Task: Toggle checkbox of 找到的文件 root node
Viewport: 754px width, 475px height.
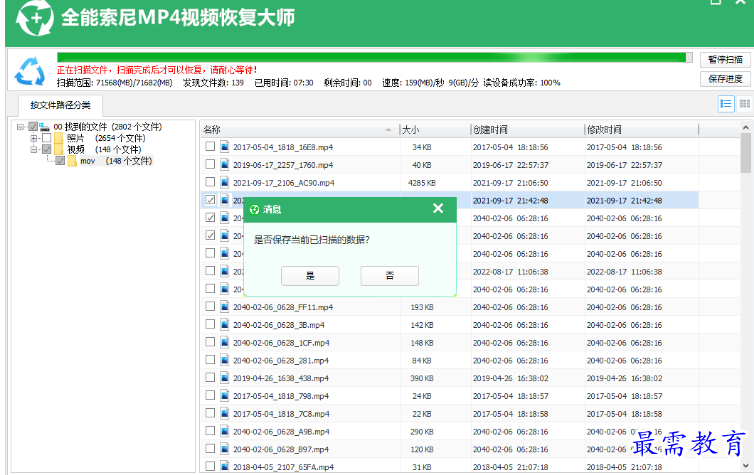Action: click(33, 126)
